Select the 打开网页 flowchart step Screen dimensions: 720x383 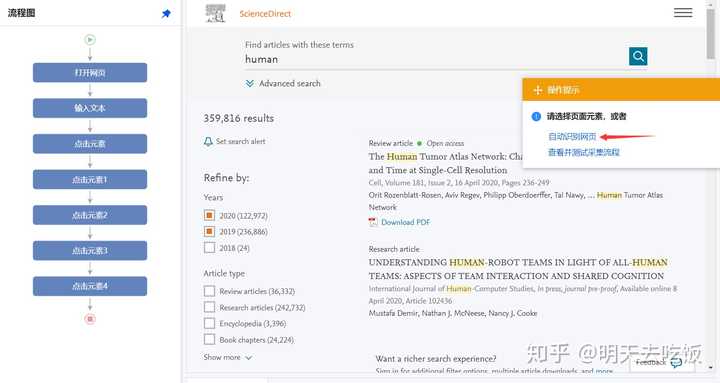pyautogui.click(x=90, y=73)
